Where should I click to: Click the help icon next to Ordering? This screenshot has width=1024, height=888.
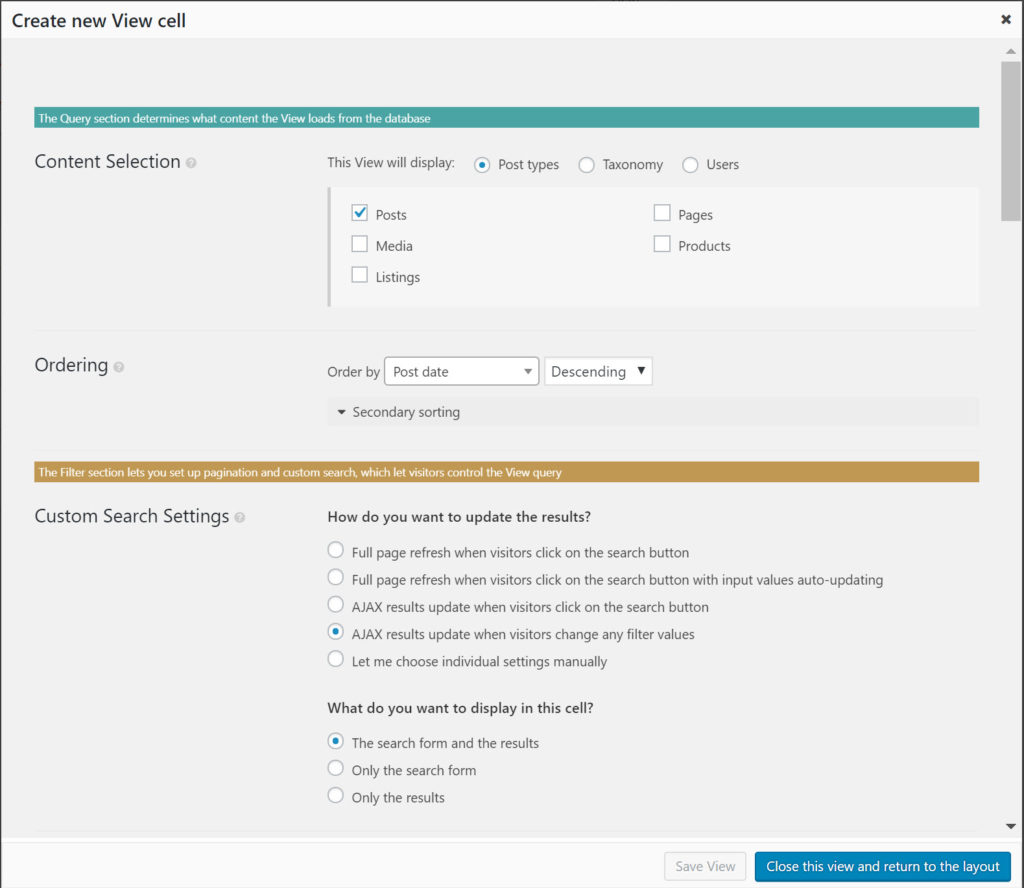[119, 367]
